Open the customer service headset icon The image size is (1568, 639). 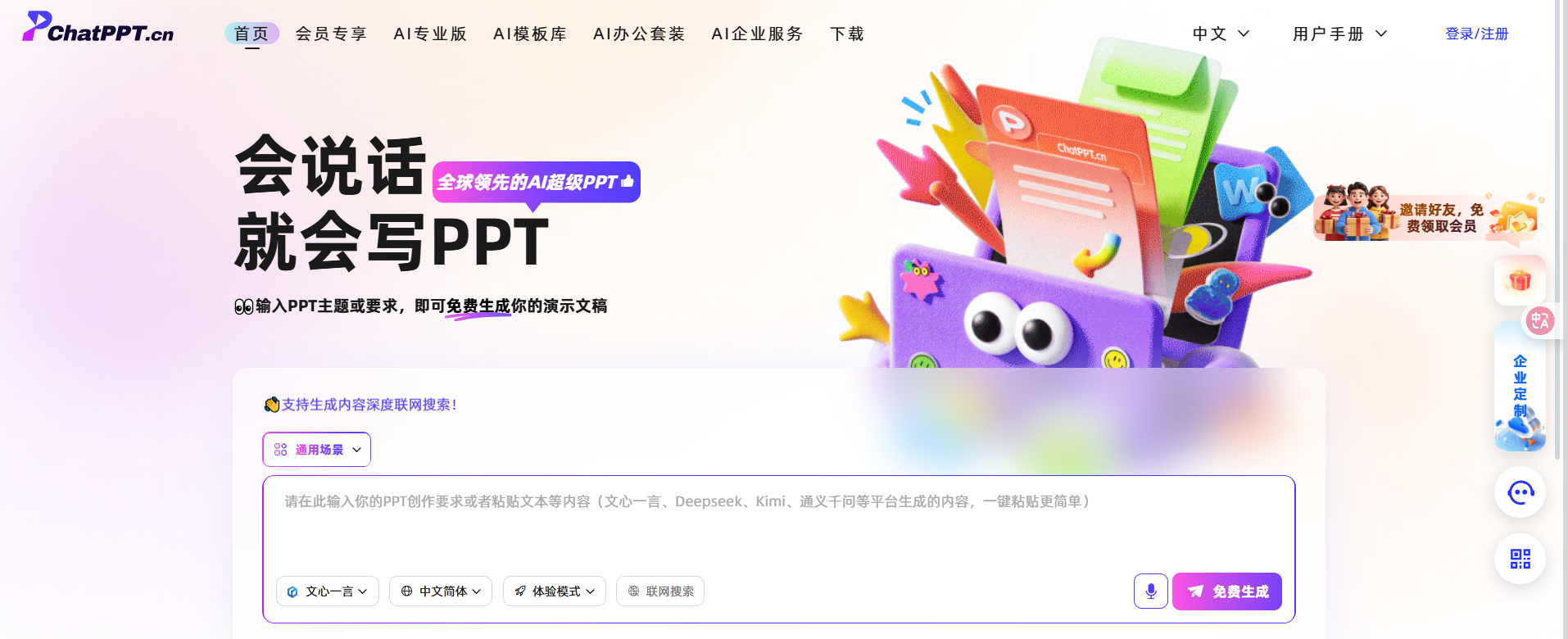tap(1520, 492)
